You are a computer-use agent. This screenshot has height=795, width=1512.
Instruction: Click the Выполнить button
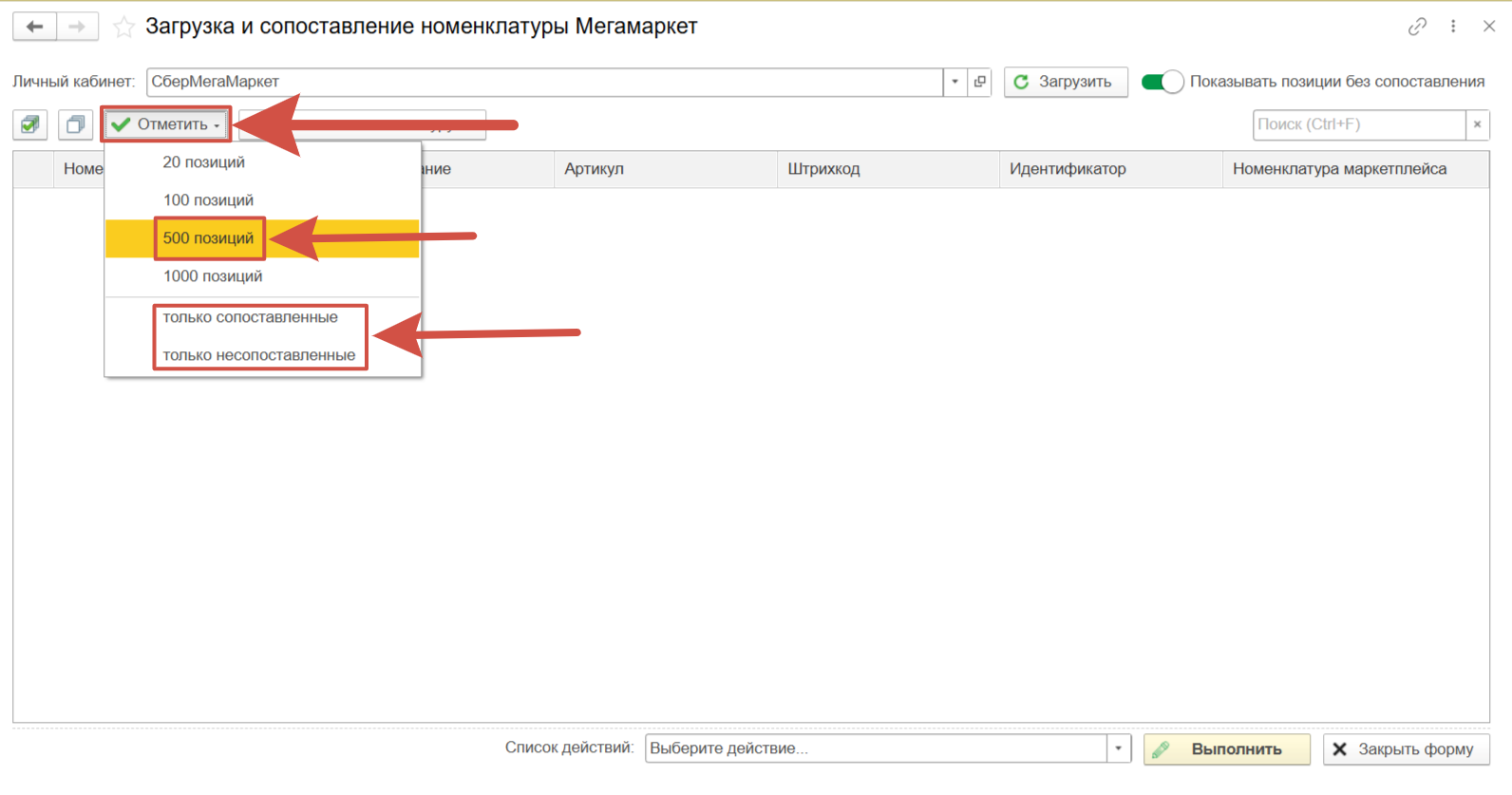point(1226,749)
